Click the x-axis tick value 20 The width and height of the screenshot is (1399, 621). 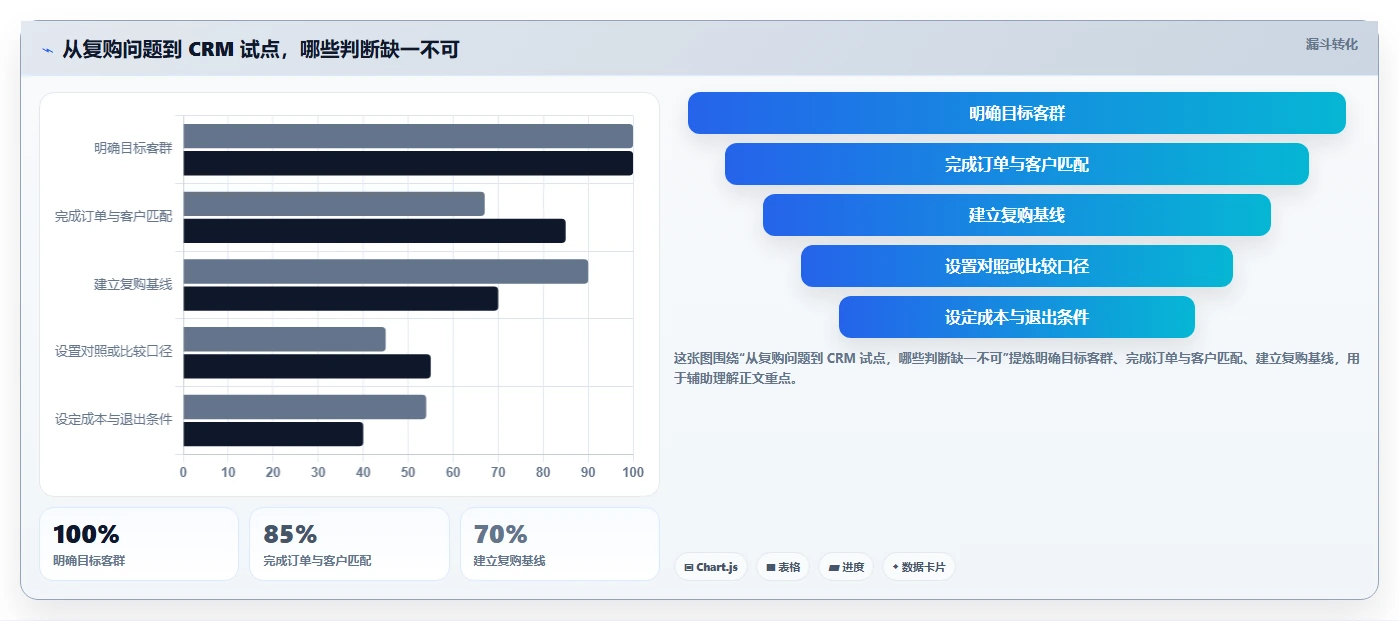[x=273, y=473]
